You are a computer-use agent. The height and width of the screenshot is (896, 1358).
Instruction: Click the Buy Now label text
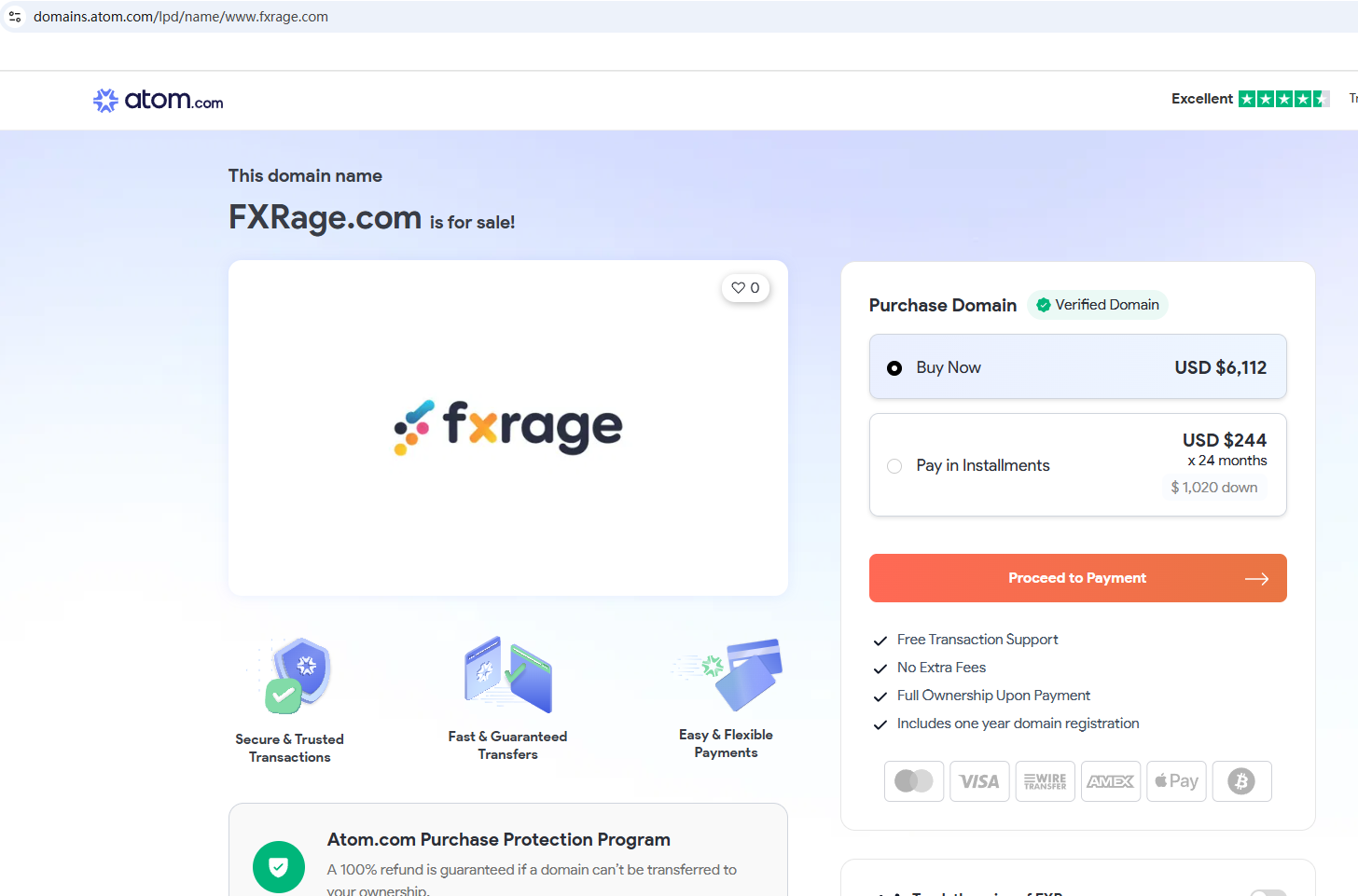[949, 367]
